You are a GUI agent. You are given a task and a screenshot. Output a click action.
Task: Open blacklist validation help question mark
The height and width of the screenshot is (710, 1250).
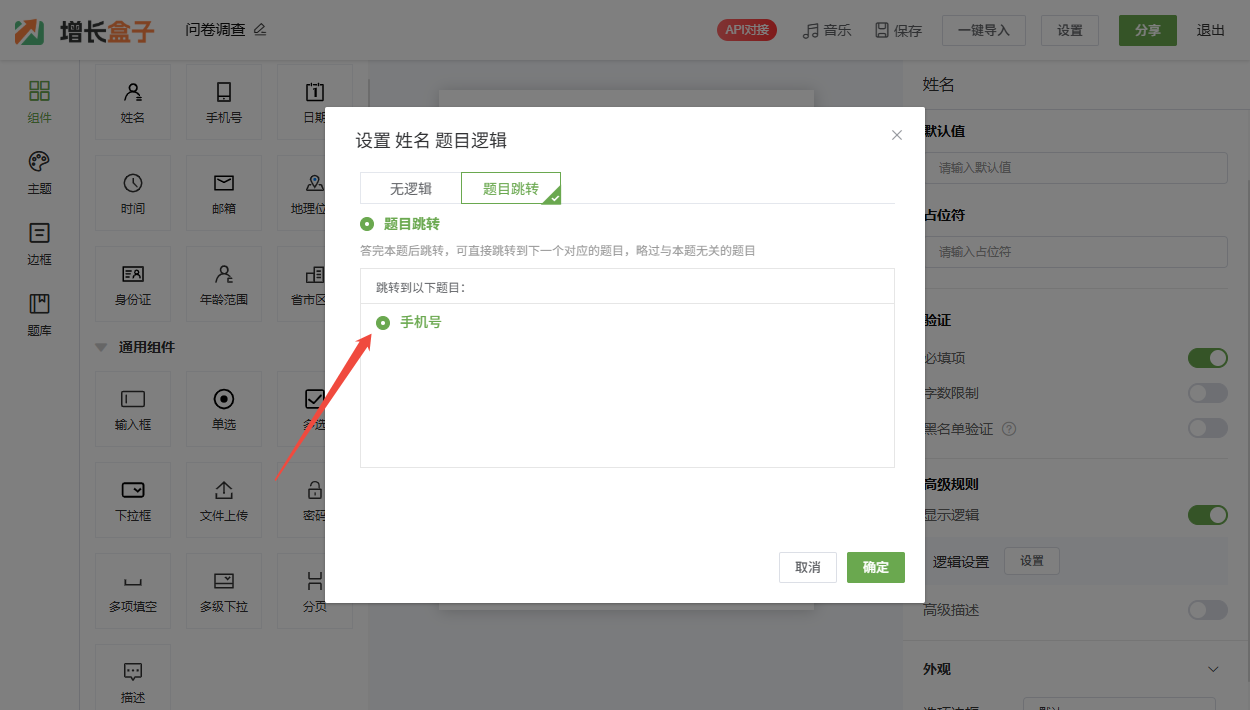(1009, 429)
